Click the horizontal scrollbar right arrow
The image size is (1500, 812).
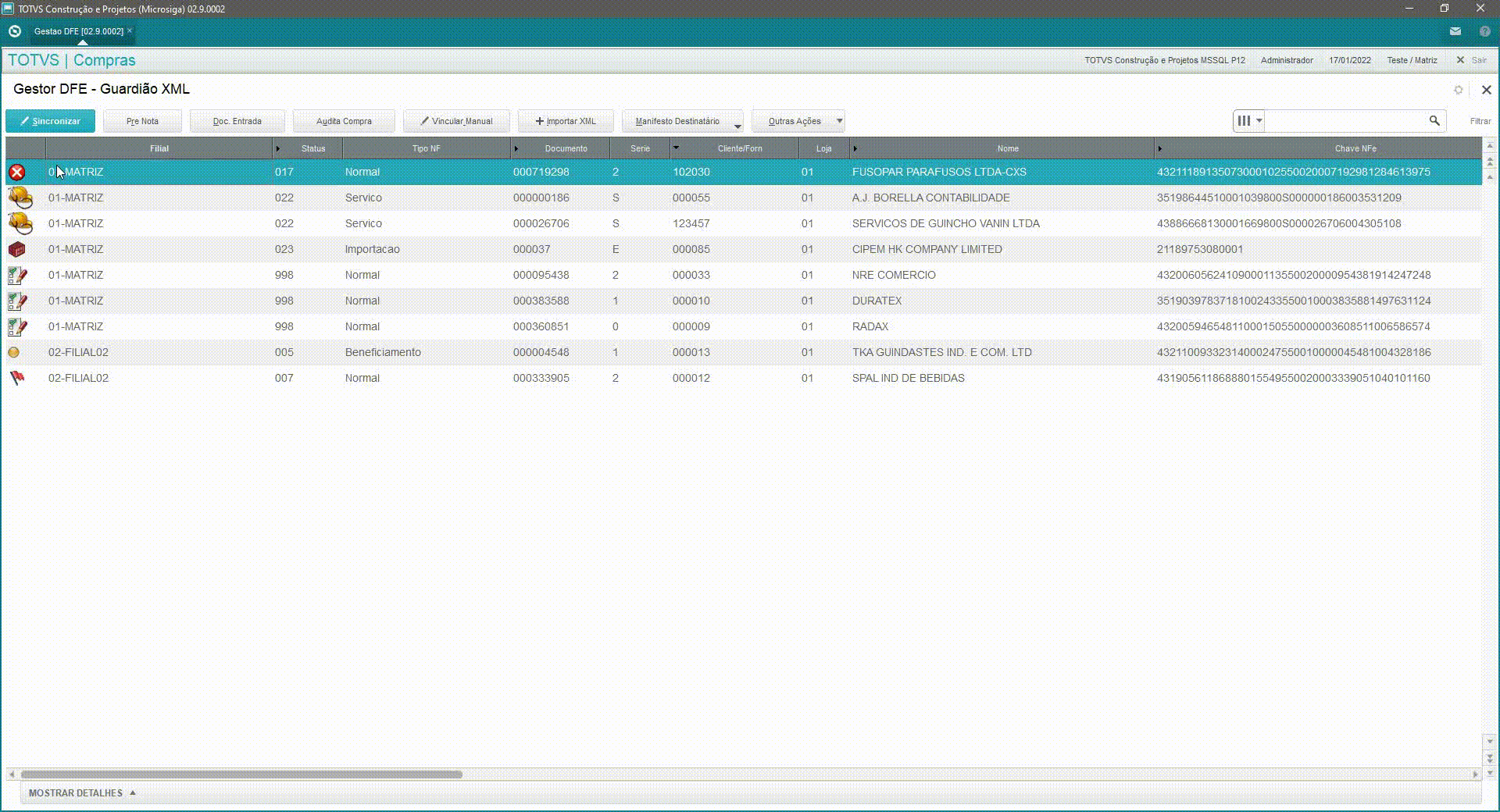(1476, 775)
